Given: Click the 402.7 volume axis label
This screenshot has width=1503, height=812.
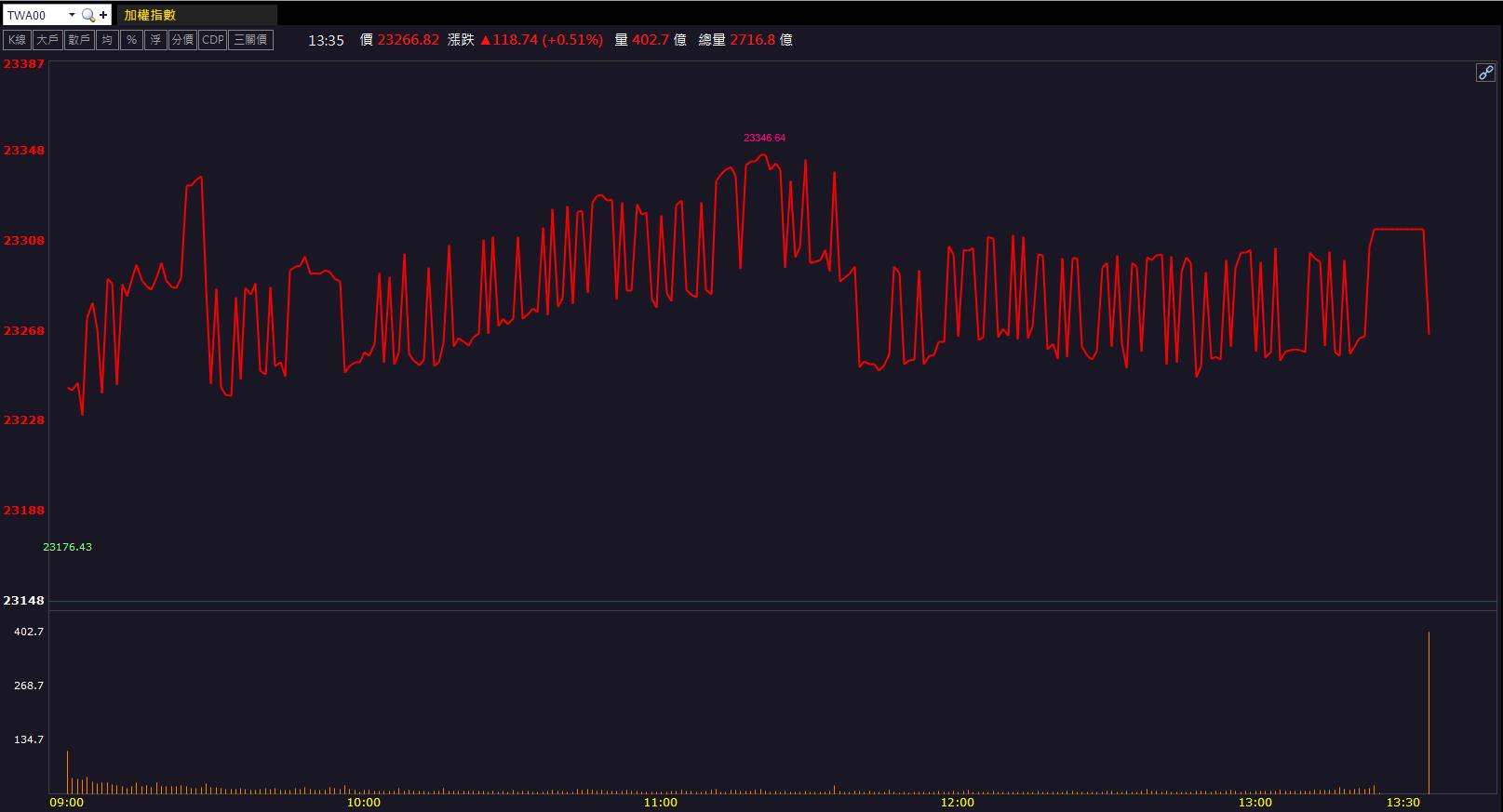Looking at the screenshot, I should [29, 632].
